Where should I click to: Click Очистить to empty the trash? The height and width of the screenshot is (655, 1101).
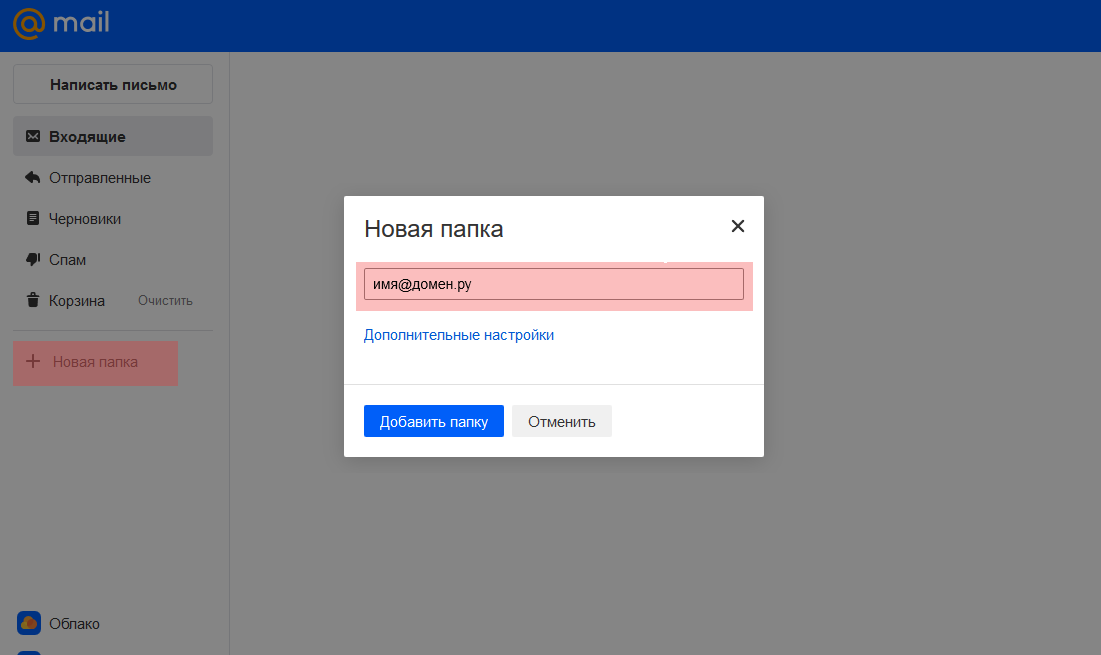(165, 301)
